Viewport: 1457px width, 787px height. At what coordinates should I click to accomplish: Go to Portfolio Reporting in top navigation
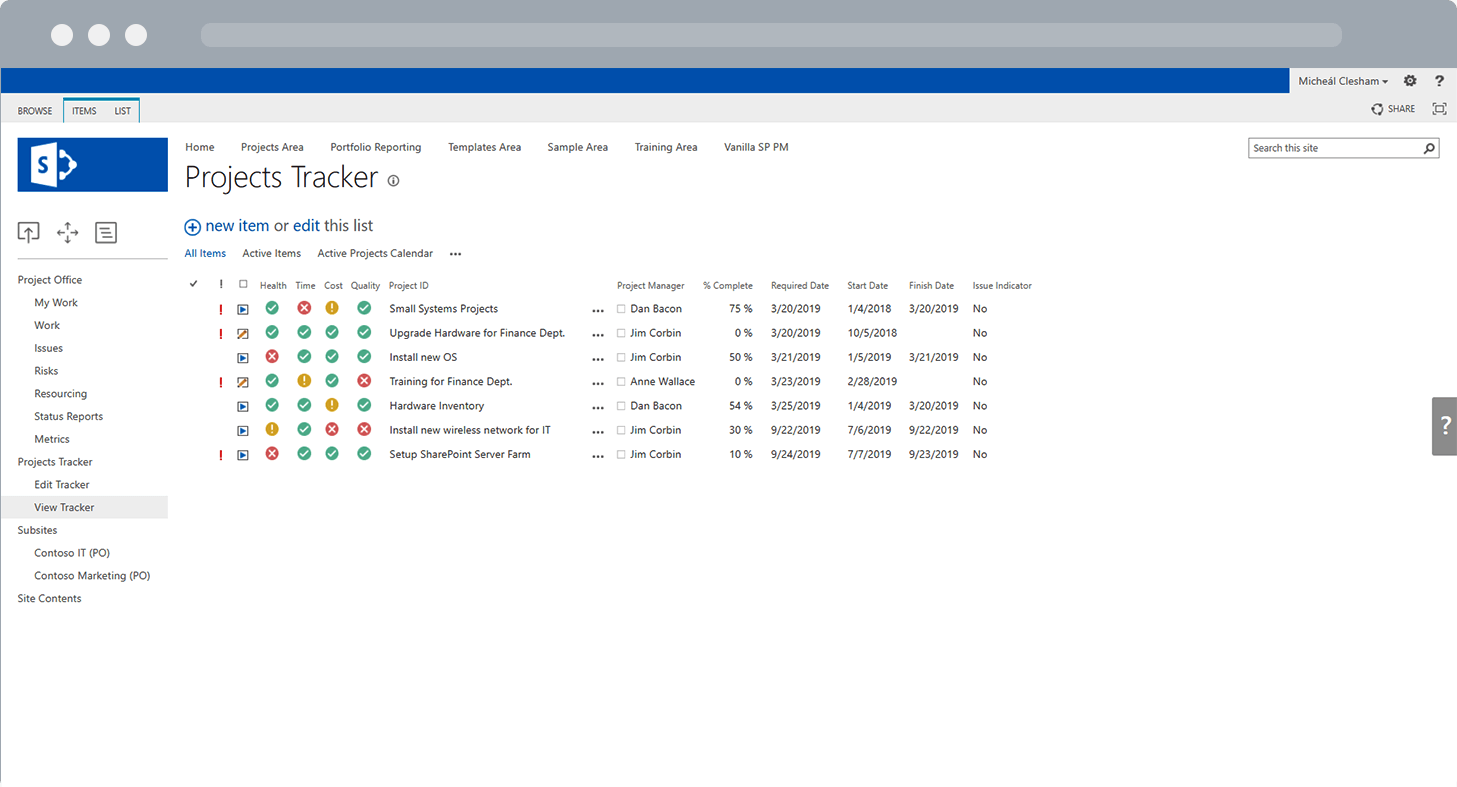pyautogui.click(x=376, y=147)
